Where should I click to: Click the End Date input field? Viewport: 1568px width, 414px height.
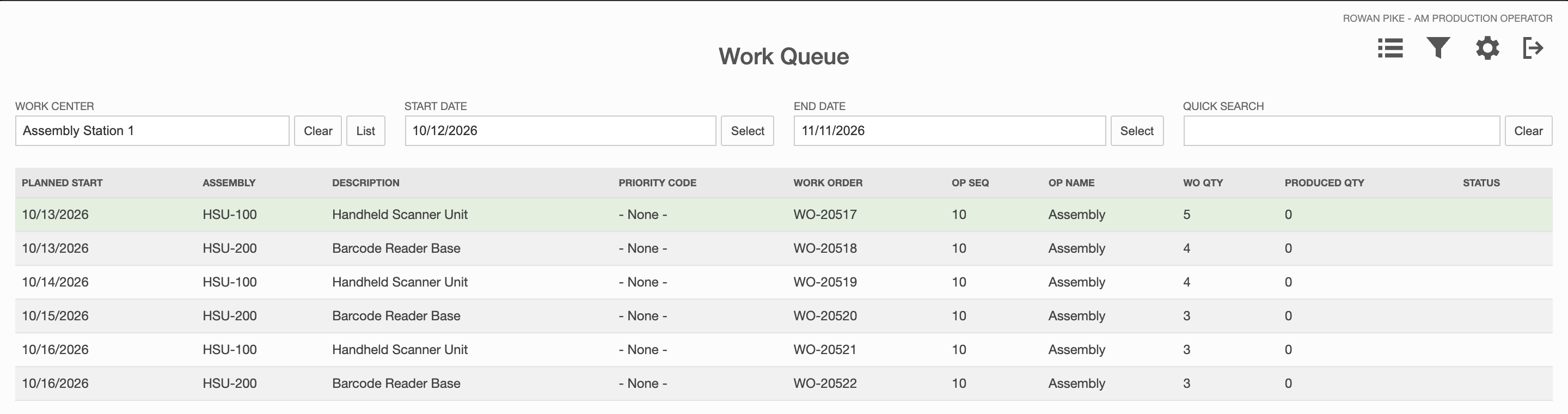pyautogui.click(x=950, y=131)
